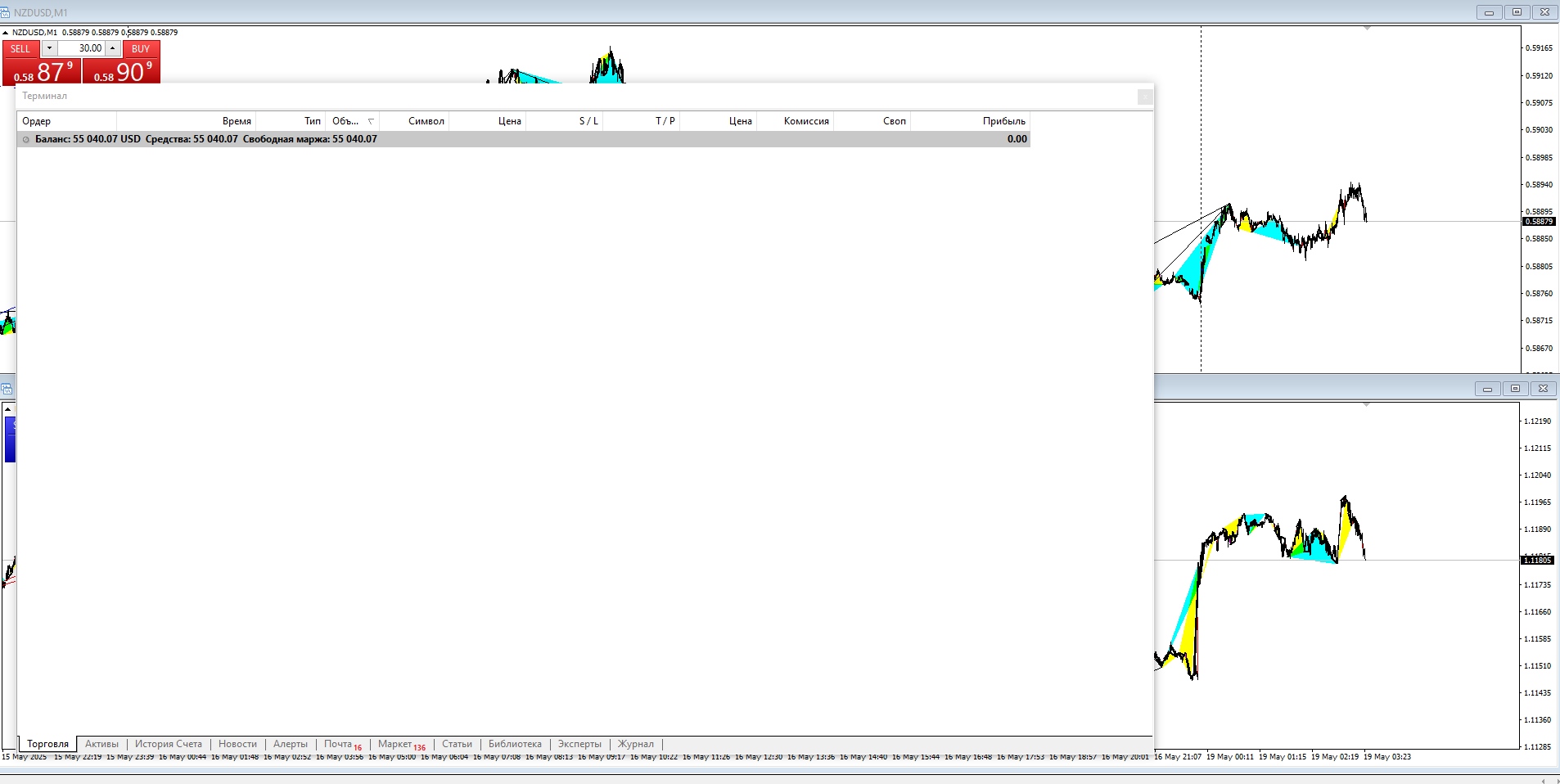Click the Символ column header

[414, 121]
